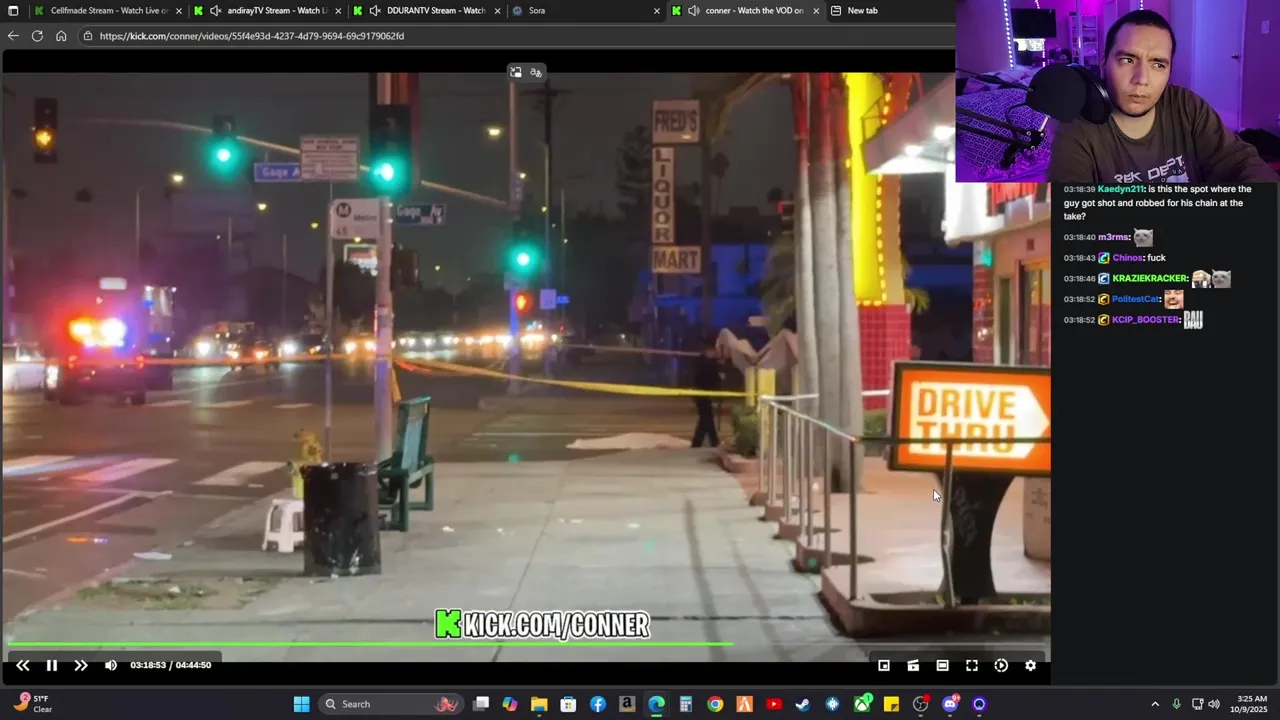Click the taskbar Search box

tap(390, 704)
